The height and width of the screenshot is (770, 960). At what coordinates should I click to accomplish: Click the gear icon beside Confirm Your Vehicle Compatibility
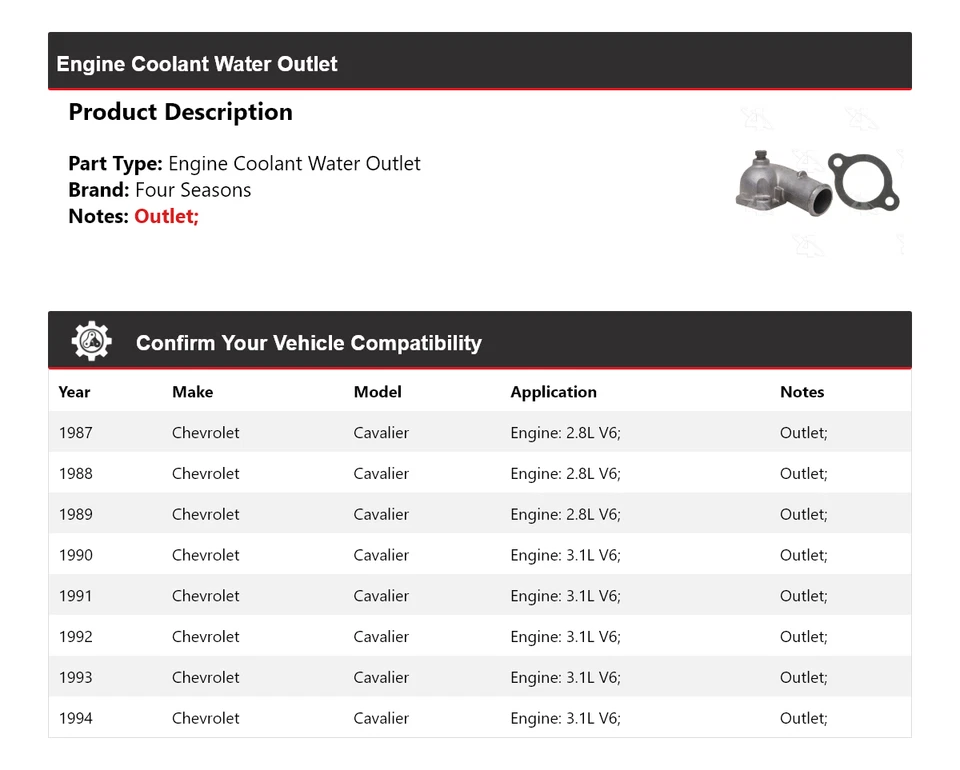91,342
